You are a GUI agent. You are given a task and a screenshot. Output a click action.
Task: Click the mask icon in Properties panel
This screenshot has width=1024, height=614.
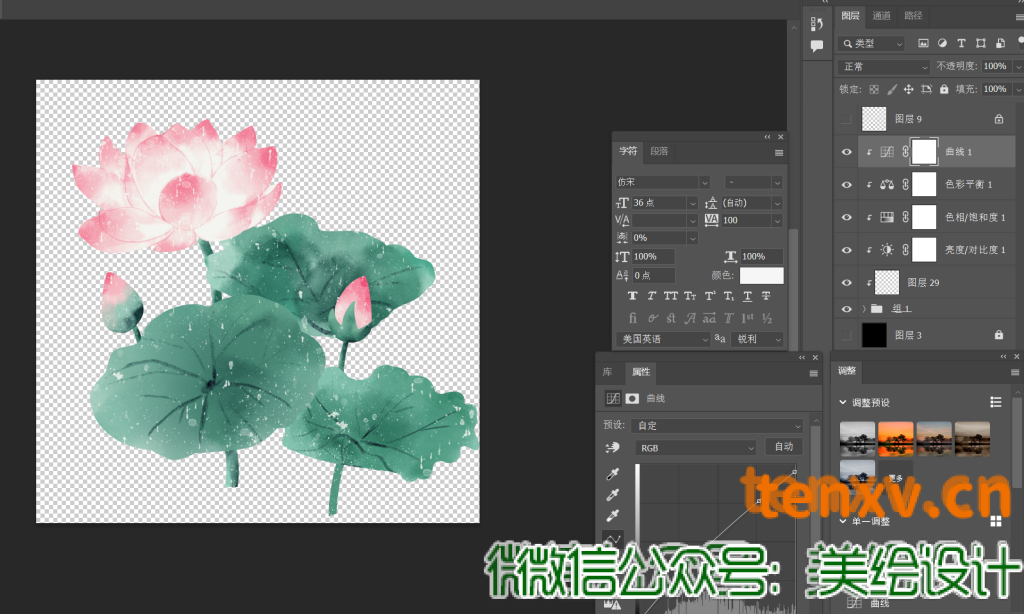click(632, 399)
